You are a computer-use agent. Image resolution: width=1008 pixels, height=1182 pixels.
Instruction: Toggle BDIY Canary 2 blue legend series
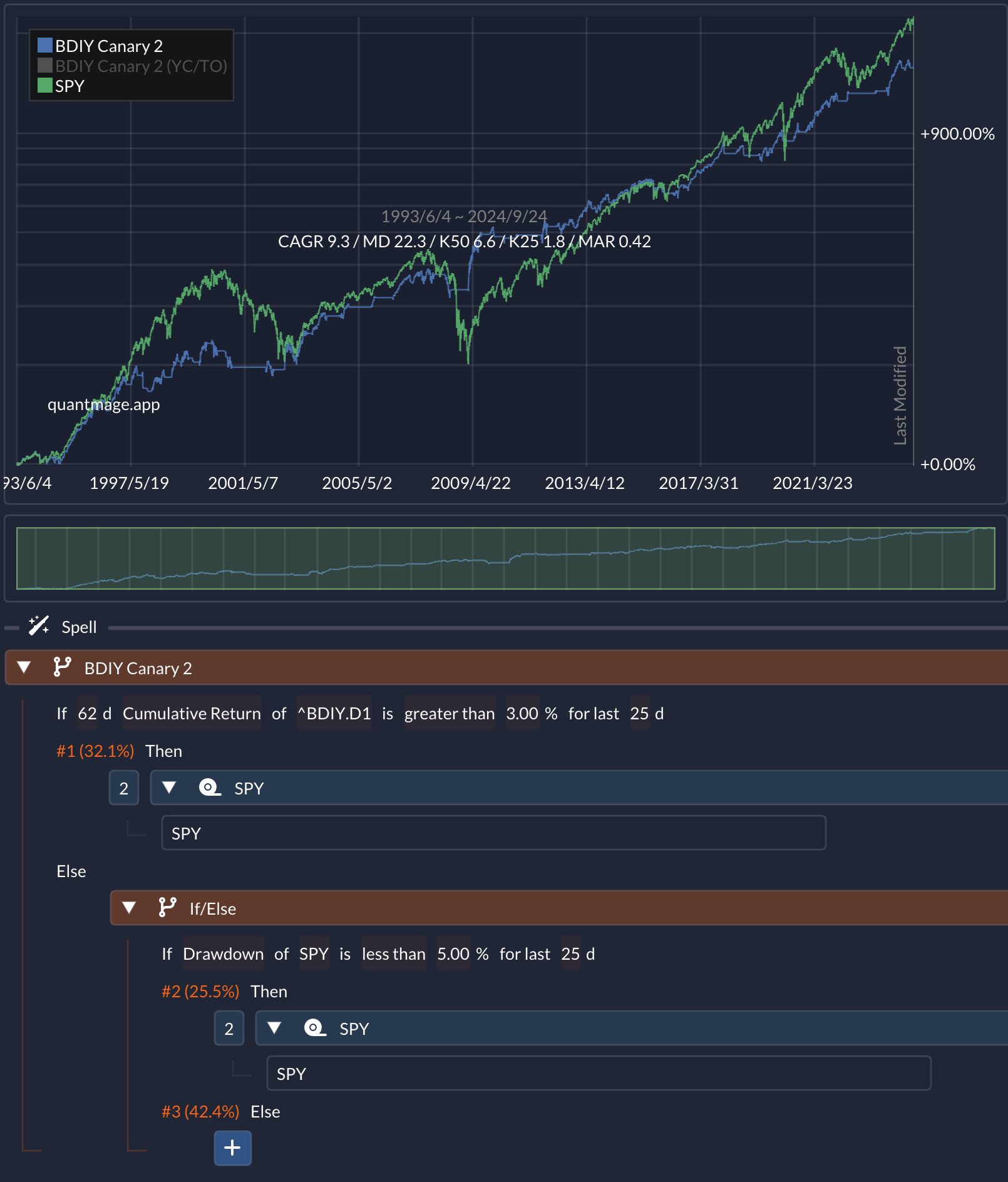click(x=100, y=46)
